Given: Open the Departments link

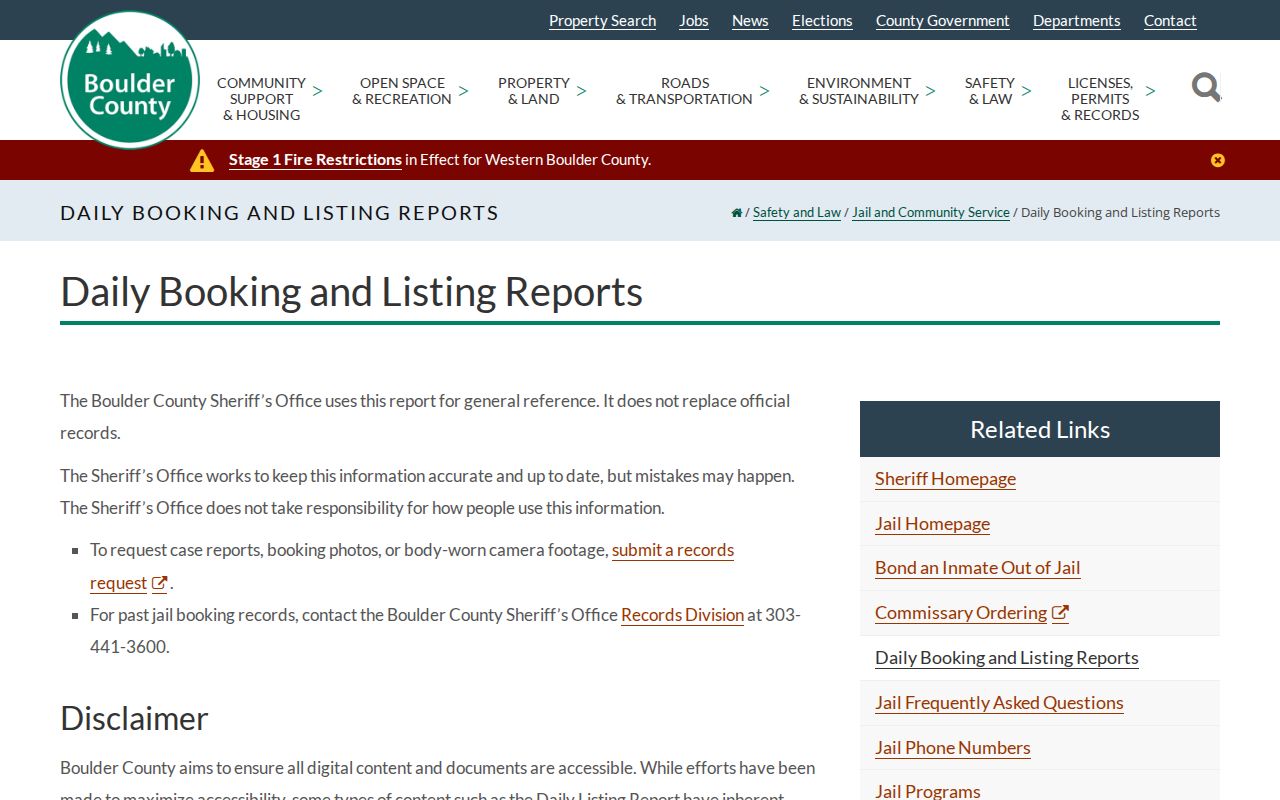Looking at the screenshot, I should click(x=1077, y=21).
